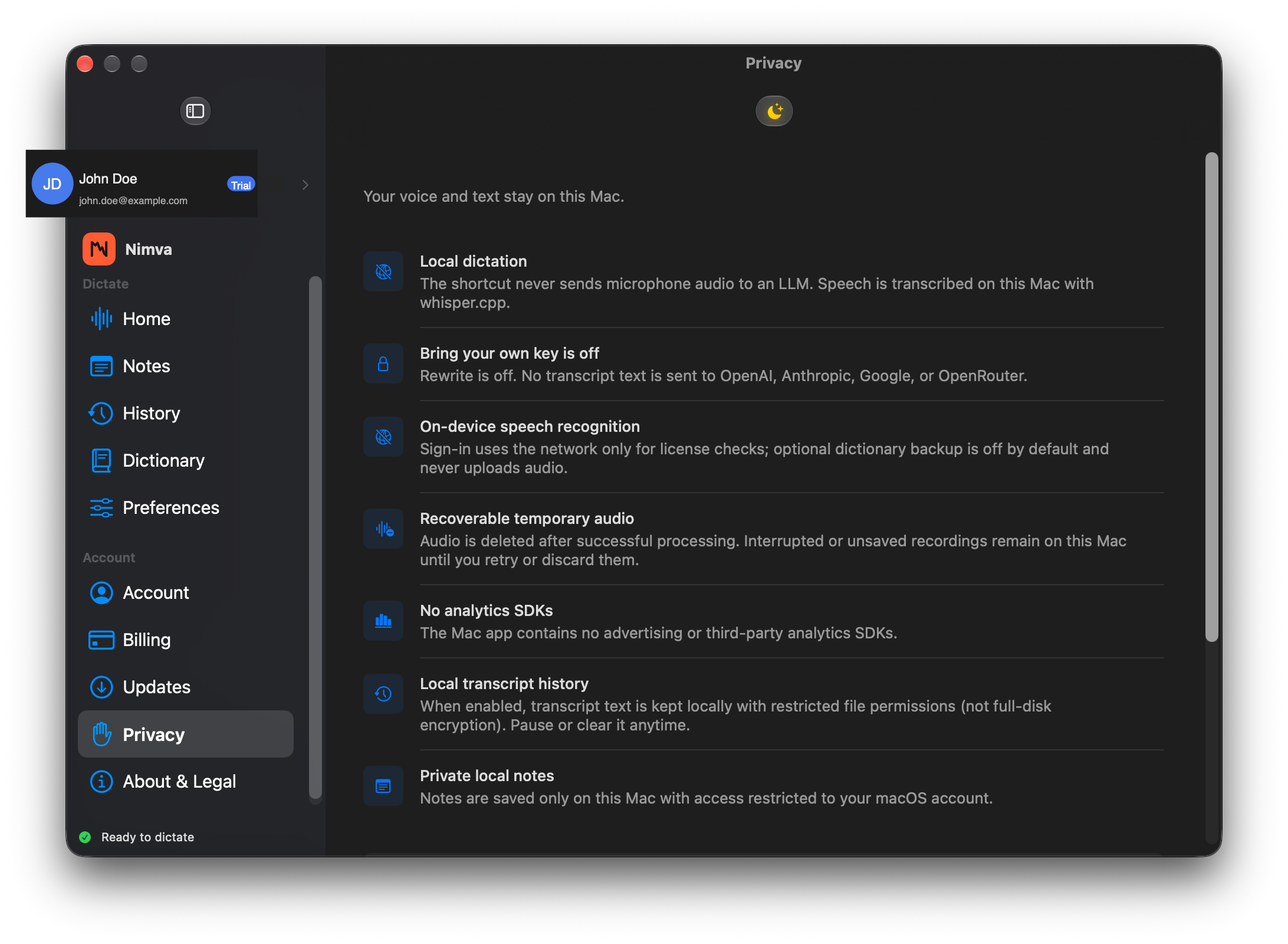Viewport: 1288px width, 944px height.
Task: Click the No analytics SDKs chart icon
Action: click(383, 621)
